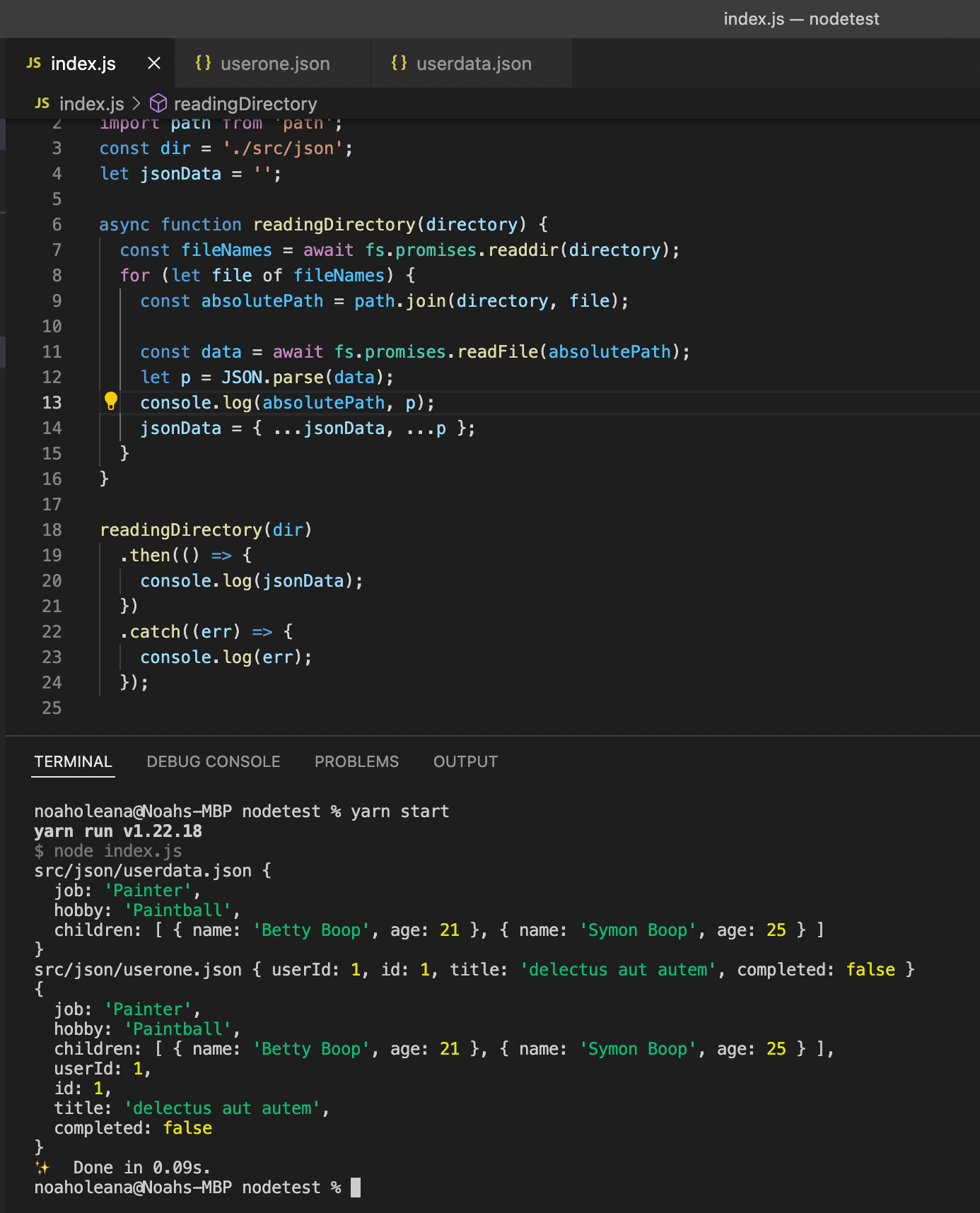Click 'JSON' on line 12

click(x=242, y=377)
